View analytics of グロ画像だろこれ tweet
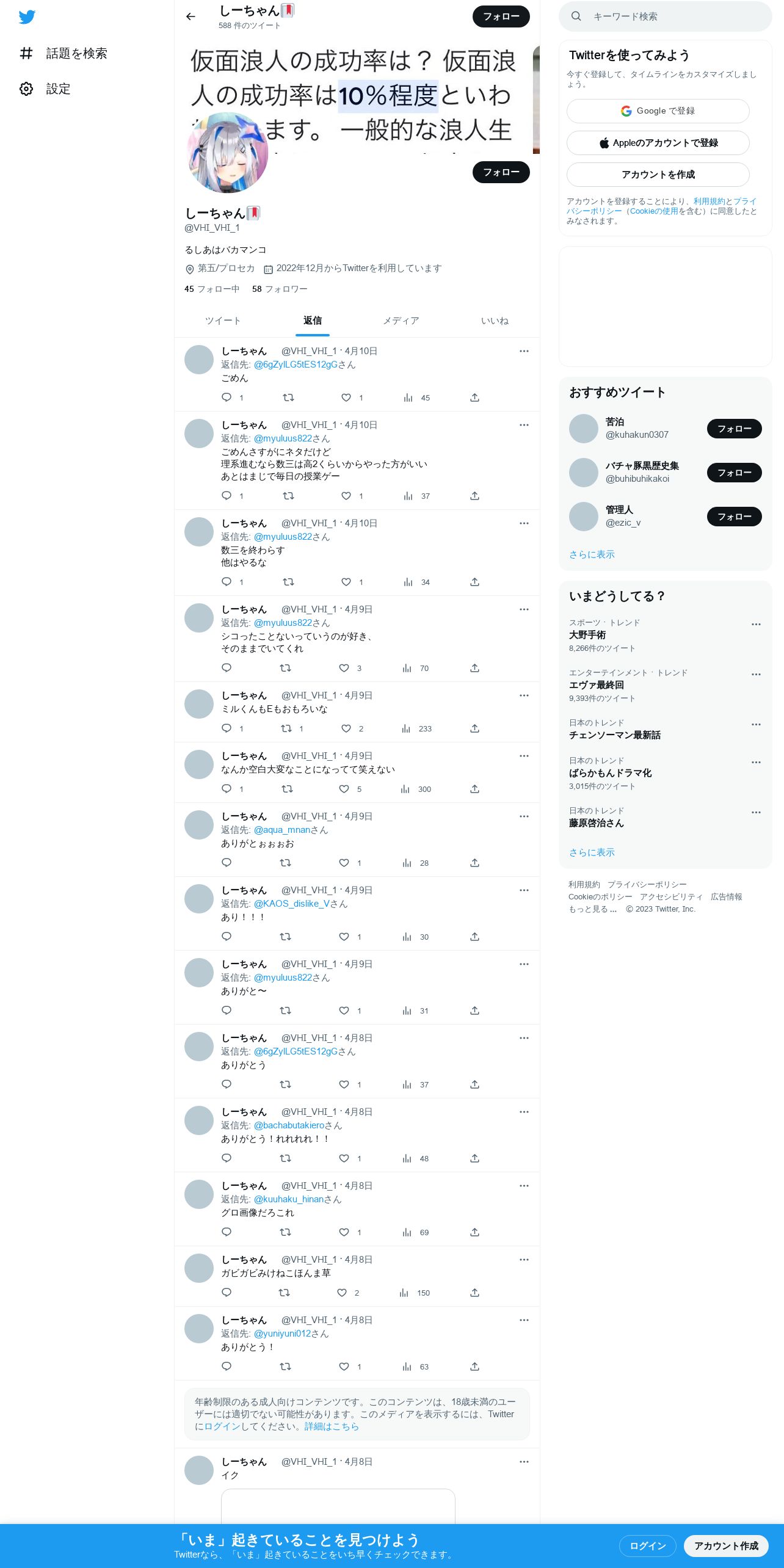This screenshot has width=784, height=1568. pyautogui.click(x=407, y=1232)
